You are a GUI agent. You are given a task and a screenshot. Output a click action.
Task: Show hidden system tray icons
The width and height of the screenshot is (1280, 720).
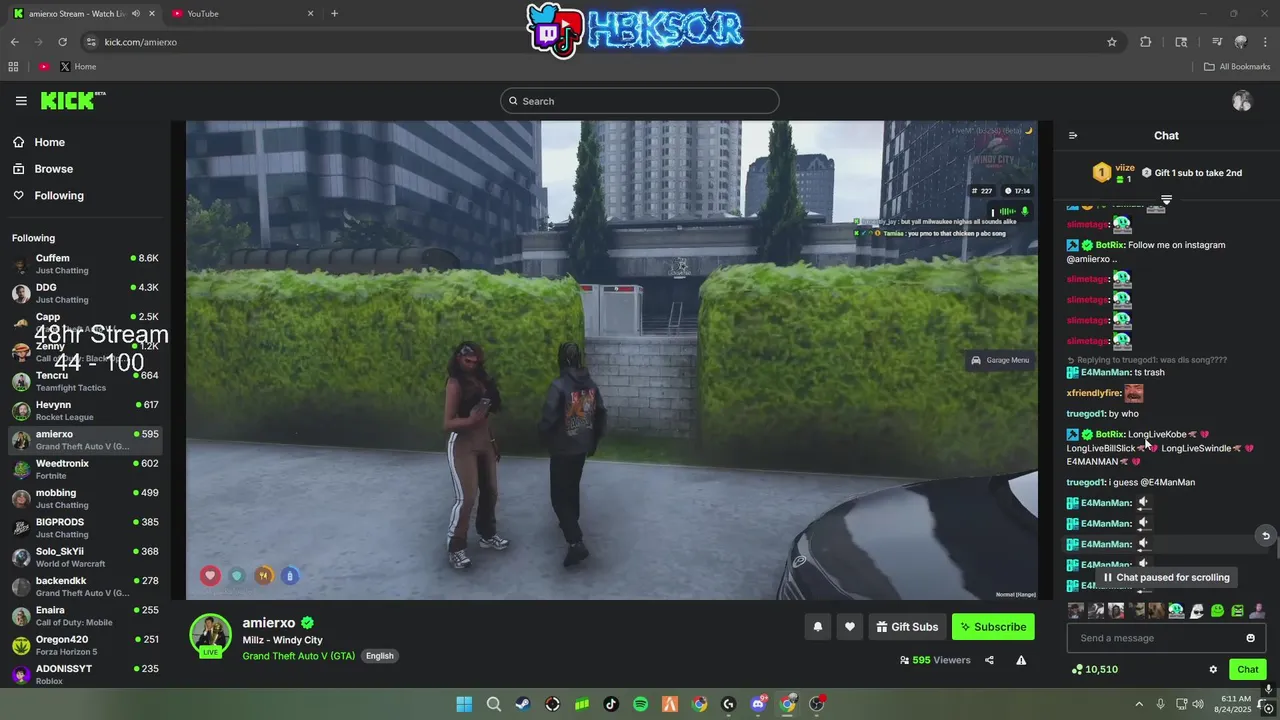click(x=1138, y=704)
